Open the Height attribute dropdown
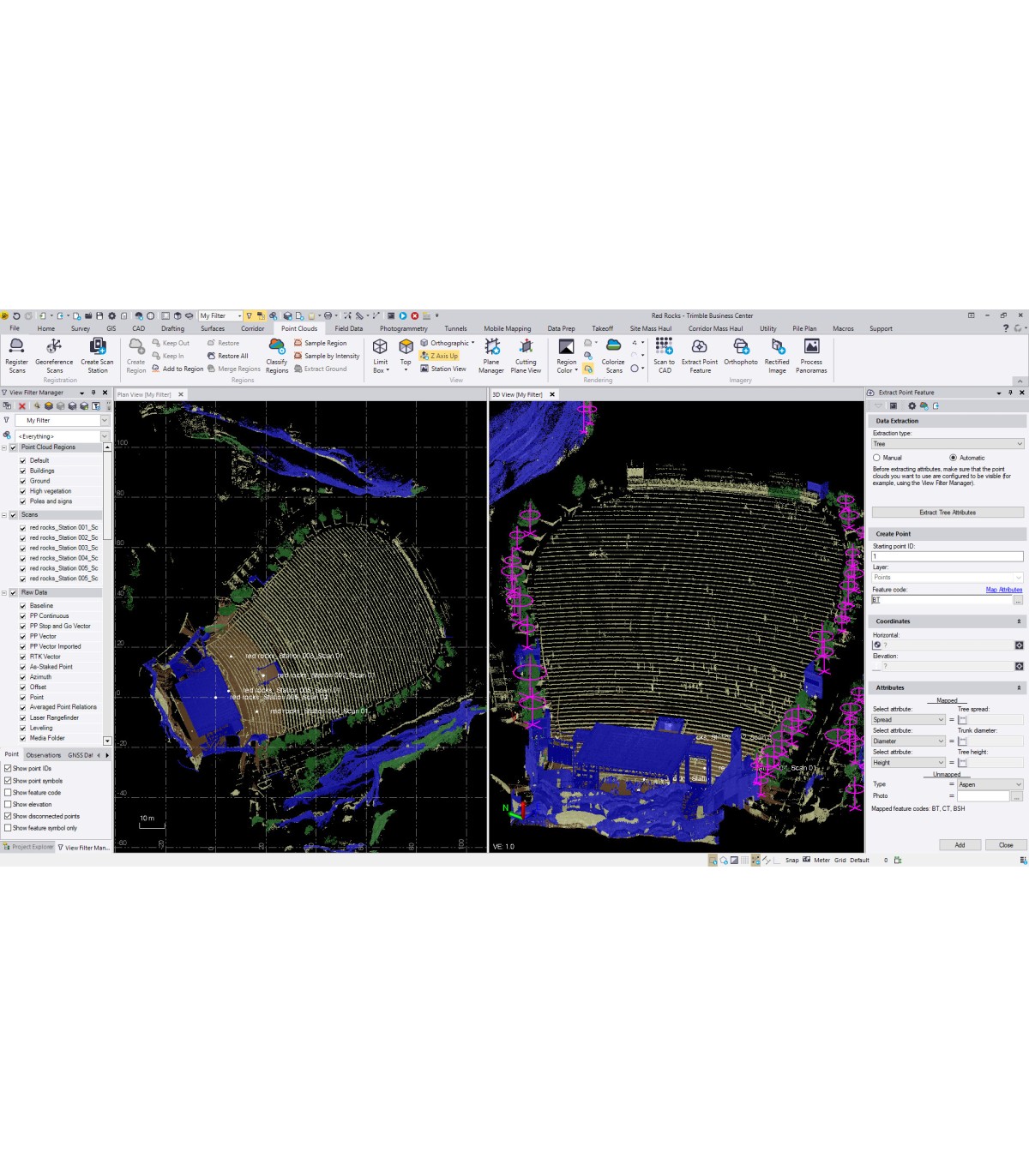 908,763
